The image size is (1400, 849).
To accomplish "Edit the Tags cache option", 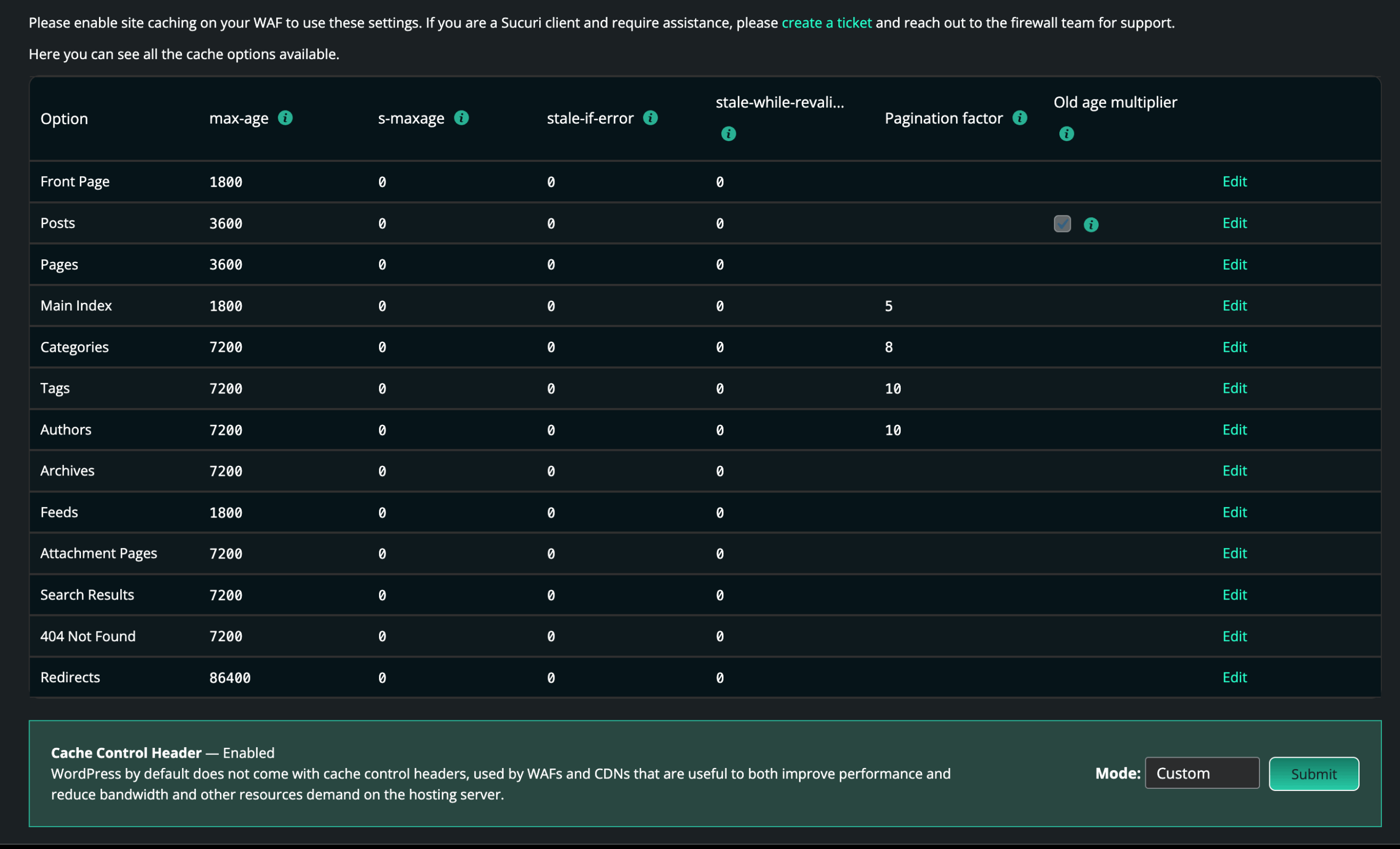I will (1235, 388).
